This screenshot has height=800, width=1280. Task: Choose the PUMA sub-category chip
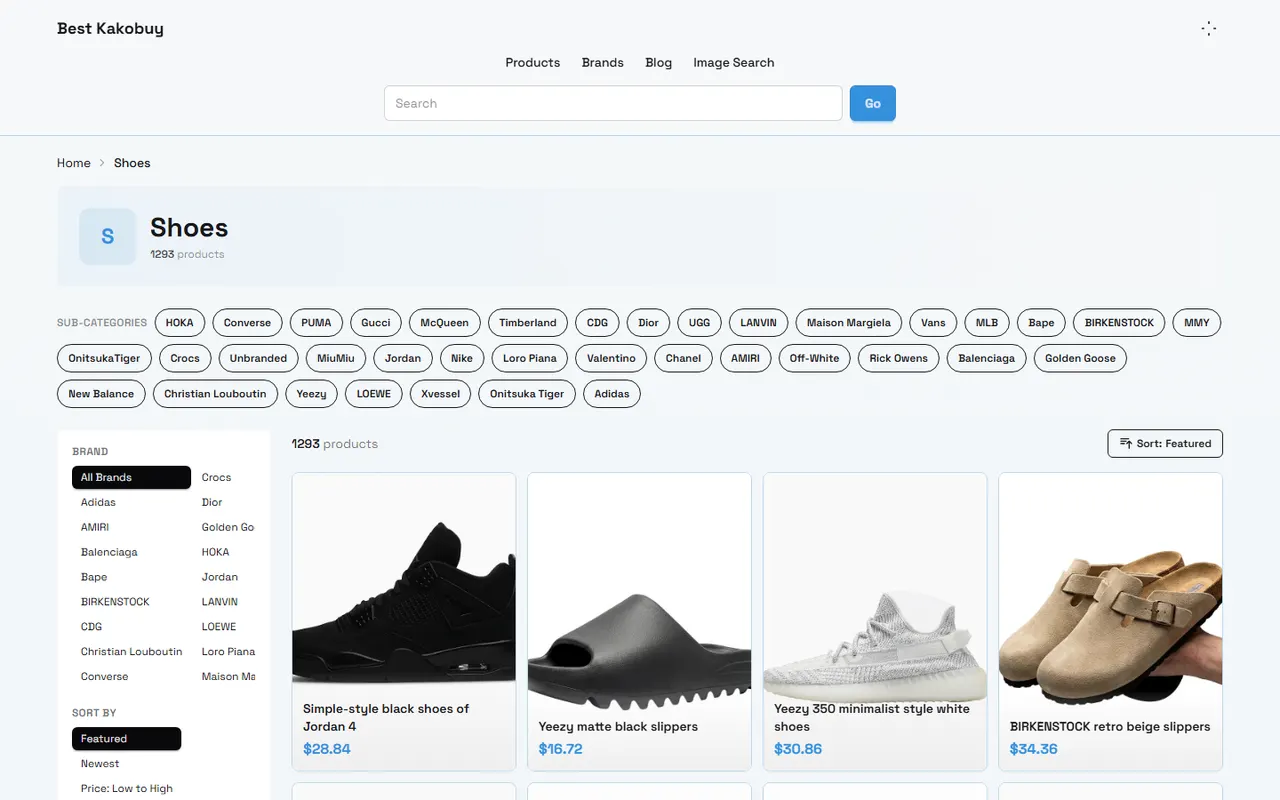click(x=316, y=323)
